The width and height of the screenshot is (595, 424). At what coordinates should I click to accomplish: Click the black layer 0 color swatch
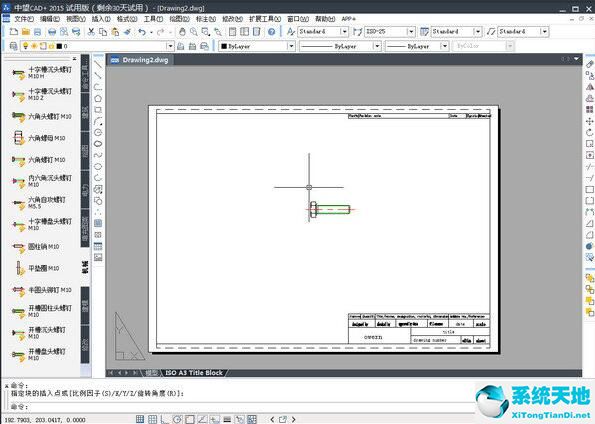pyautogui.click(x=59, y=46)
